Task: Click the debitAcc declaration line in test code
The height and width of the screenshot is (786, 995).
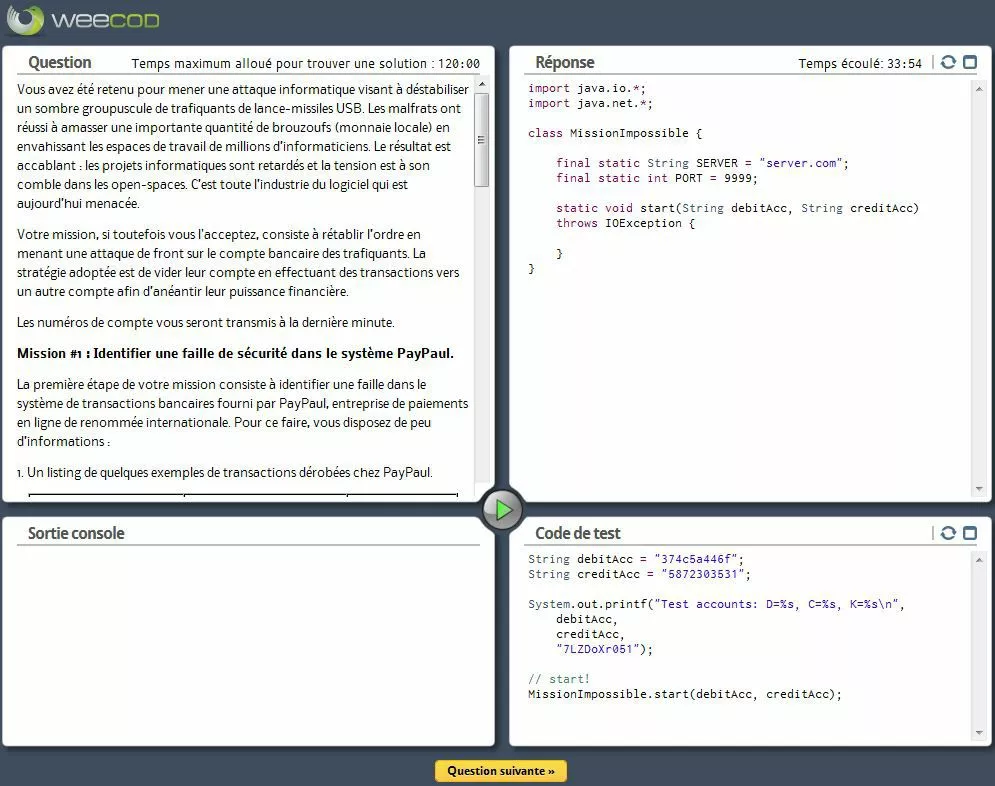Action: [x=636, y=559]
